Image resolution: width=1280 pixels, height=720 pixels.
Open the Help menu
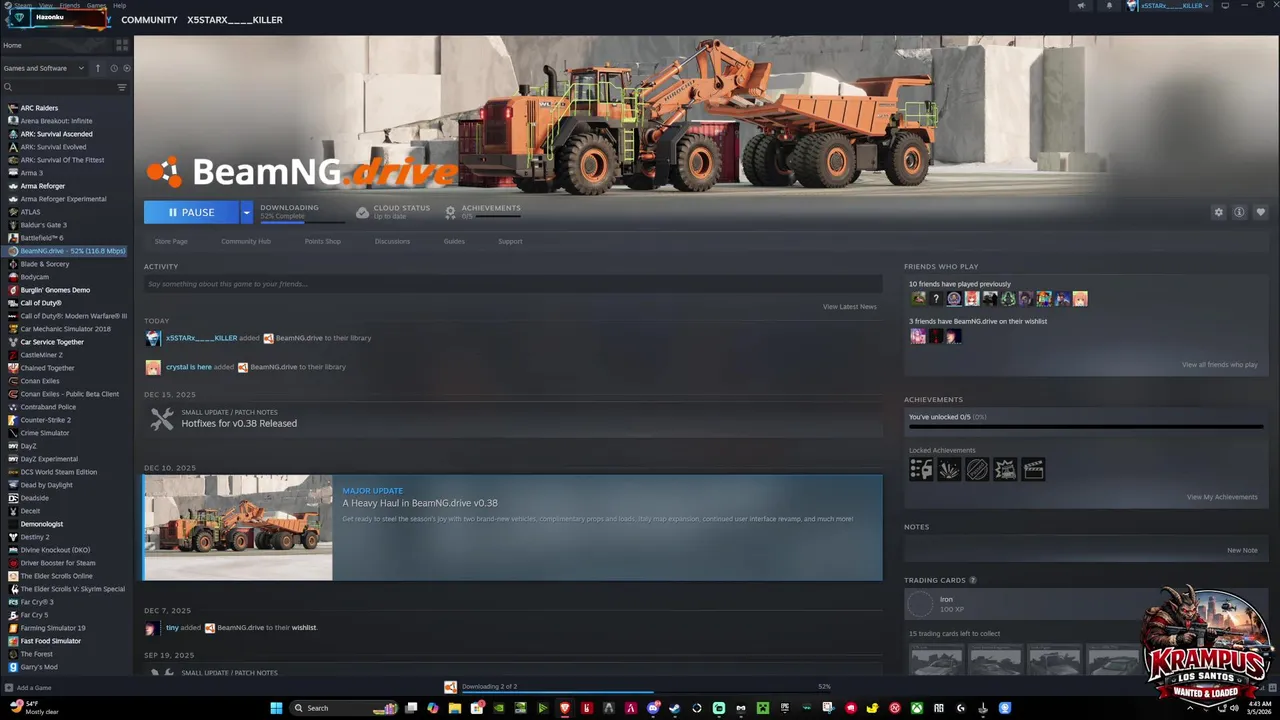[120, 5]
